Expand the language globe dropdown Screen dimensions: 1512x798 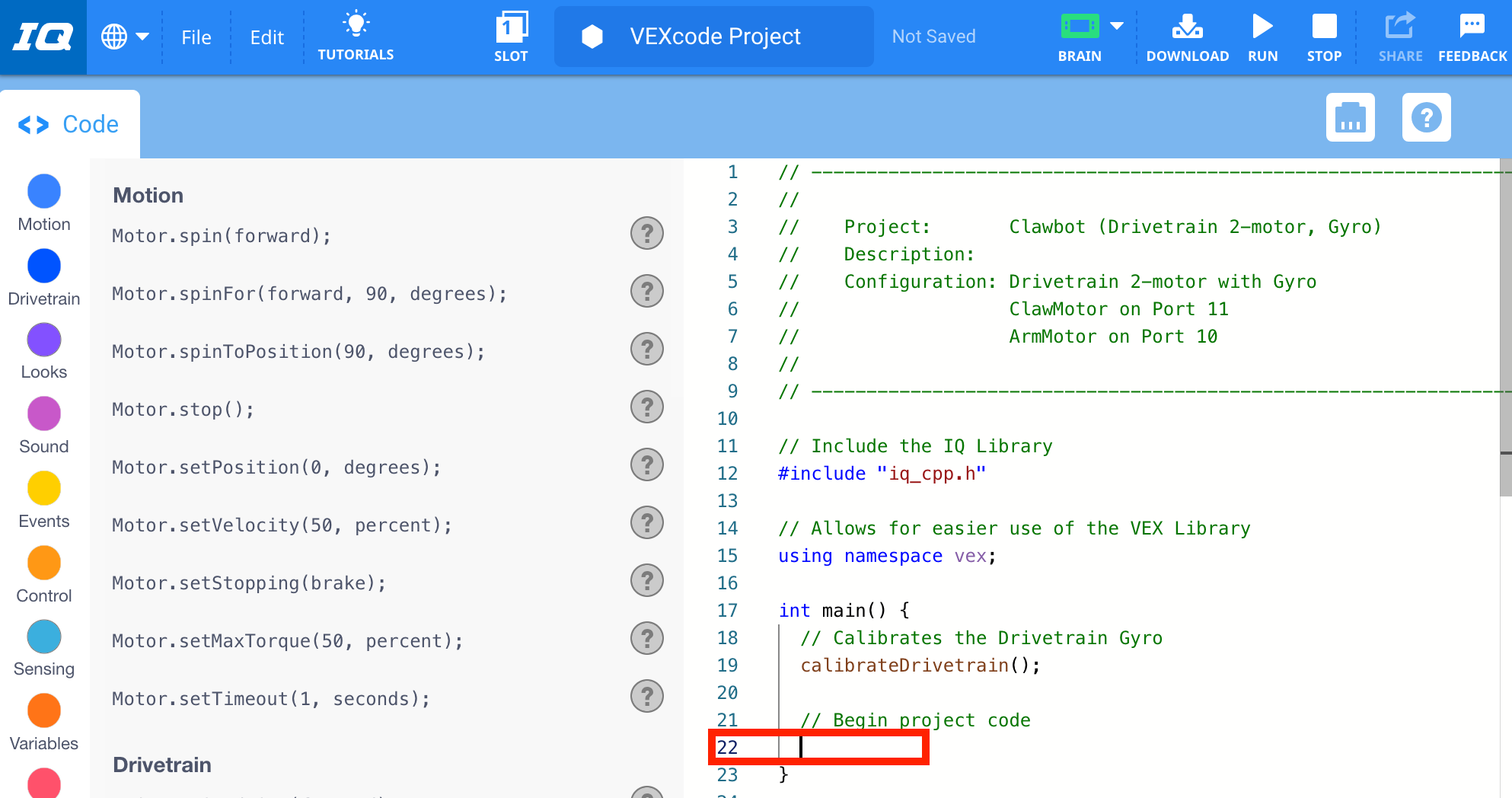pos(124,36)
